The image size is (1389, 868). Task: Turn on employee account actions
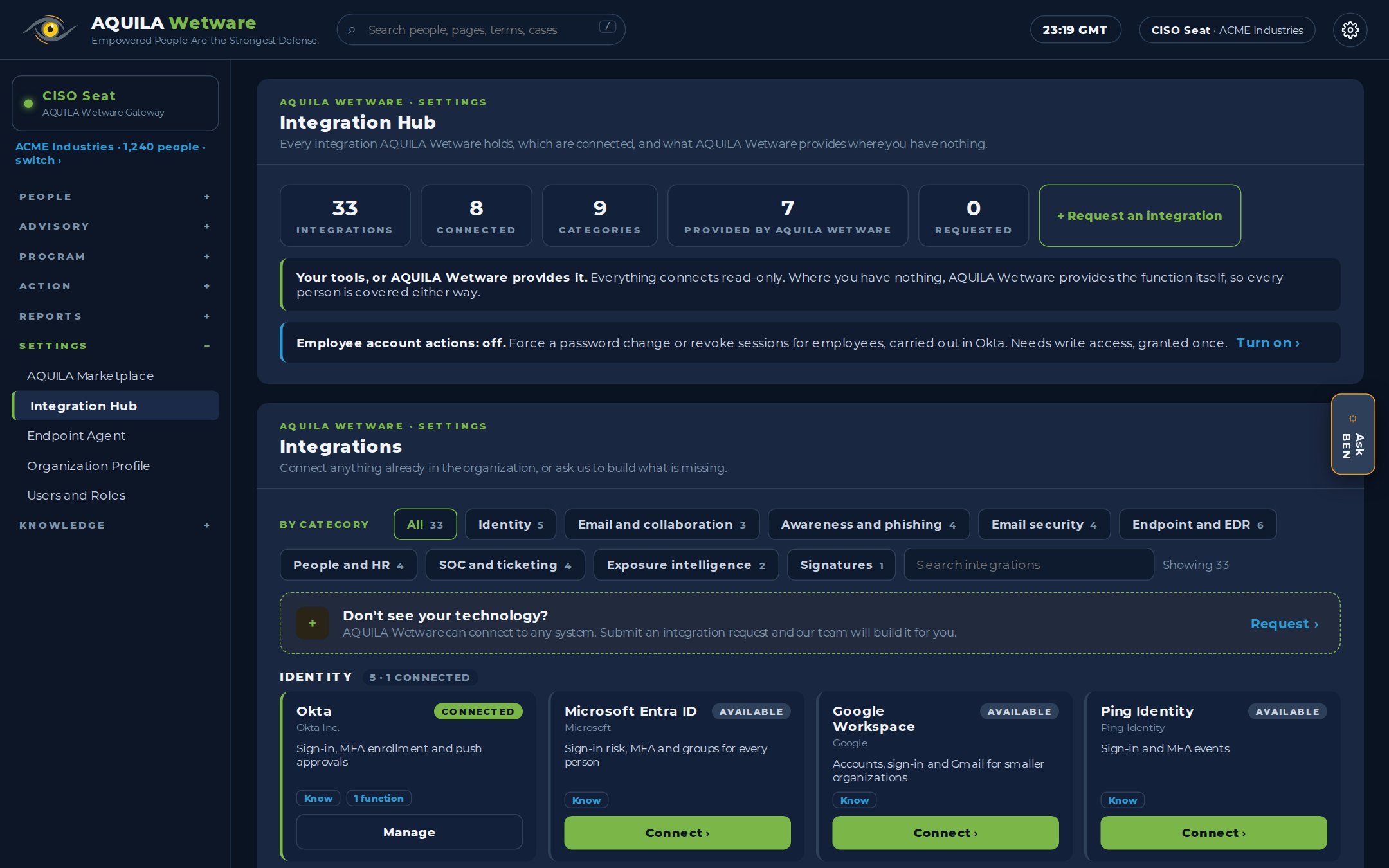pyautogui.click(x=1267, y=343)
